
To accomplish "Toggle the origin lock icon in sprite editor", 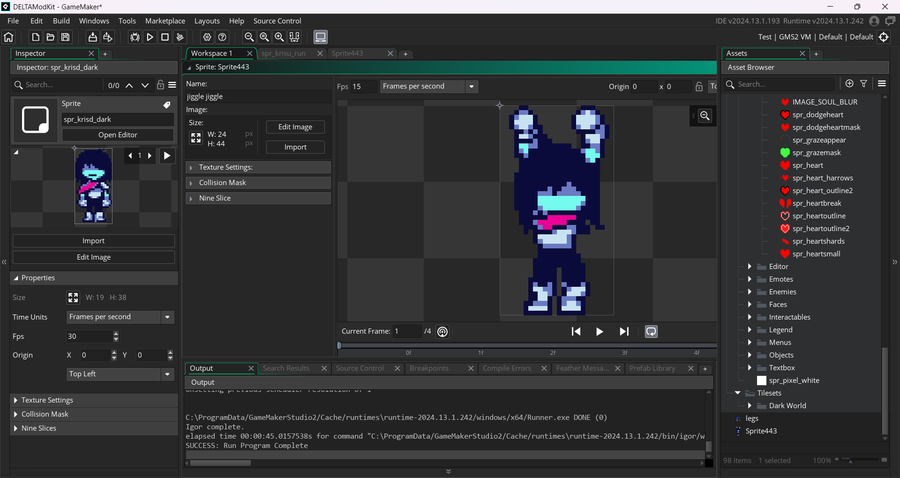I will point(699,87).
